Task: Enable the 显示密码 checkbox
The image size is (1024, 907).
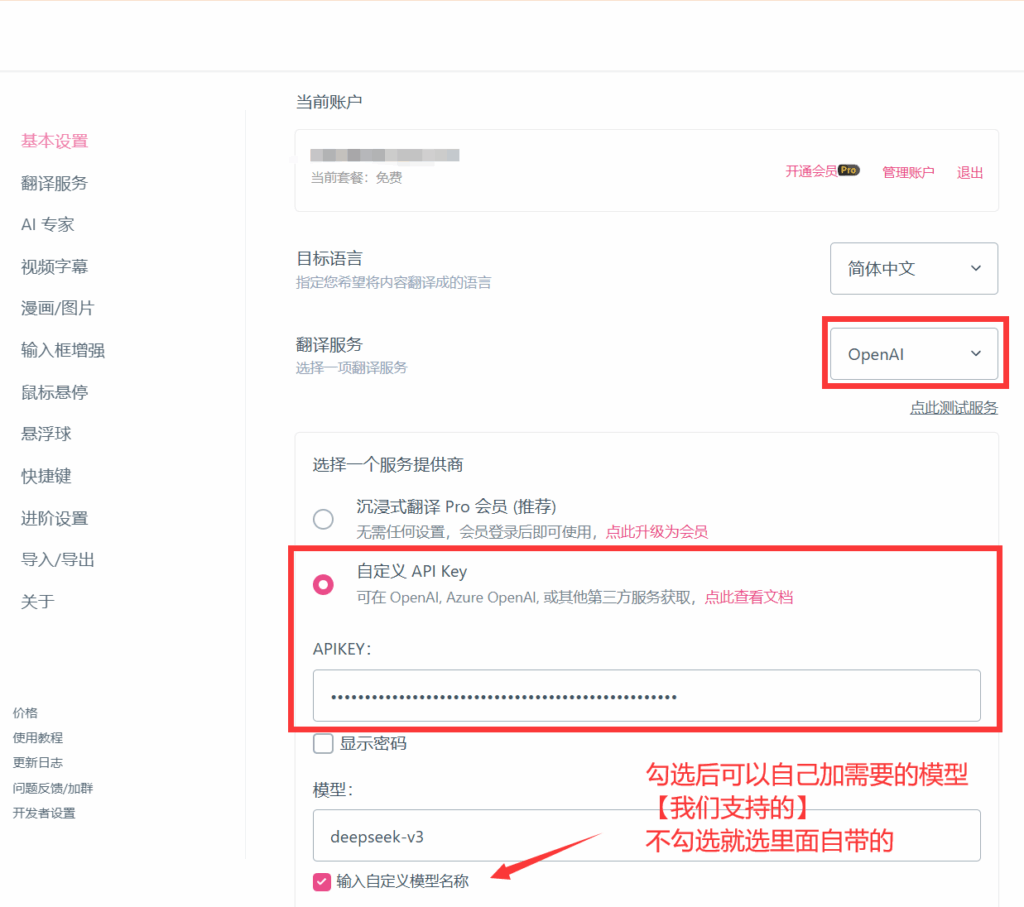Action: click(324, 744)
